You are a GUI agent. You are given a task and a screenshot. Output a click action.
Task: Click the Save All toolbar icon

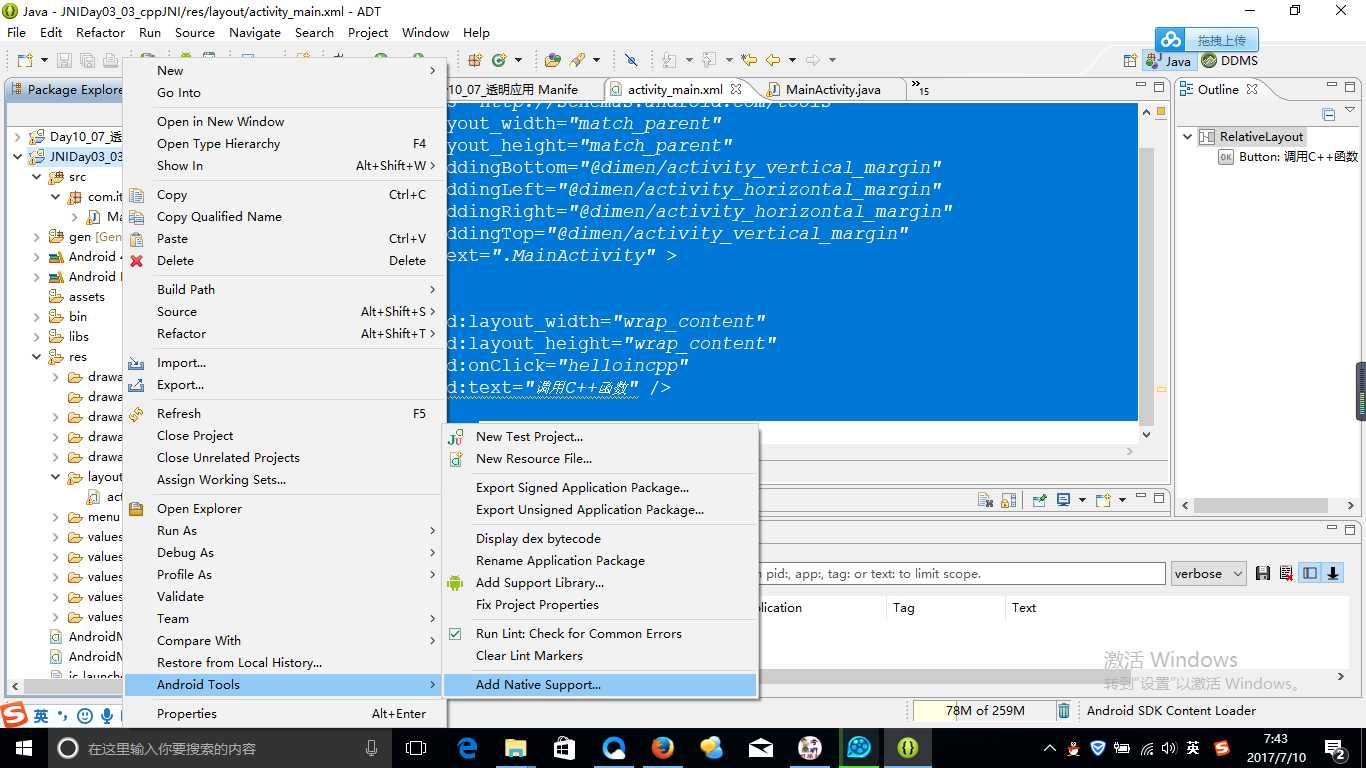[87, 60]
